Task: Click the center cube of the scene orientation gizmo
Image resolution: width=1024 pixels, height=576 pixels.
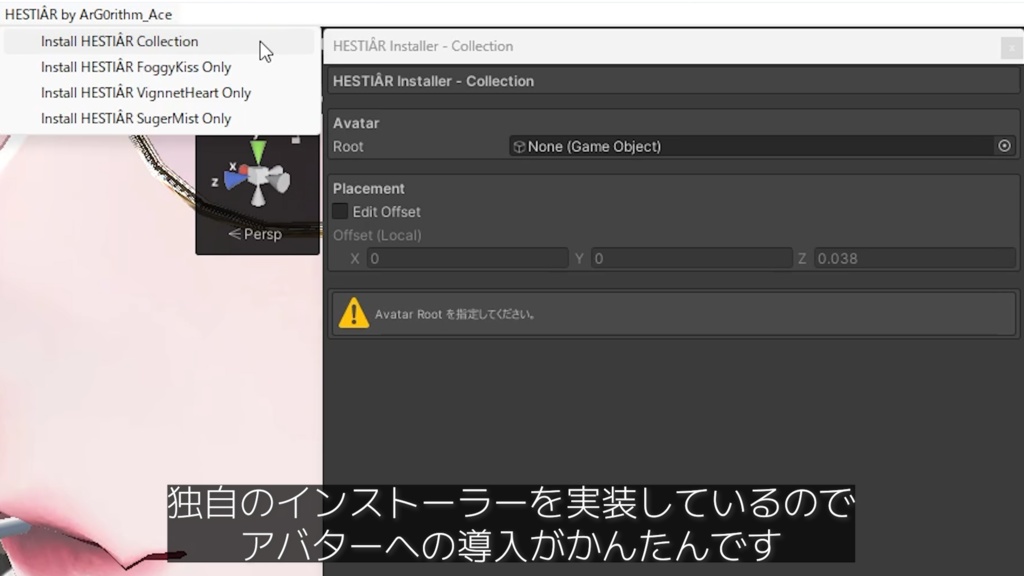Action: pyautogui.click(x=257, y=174)
